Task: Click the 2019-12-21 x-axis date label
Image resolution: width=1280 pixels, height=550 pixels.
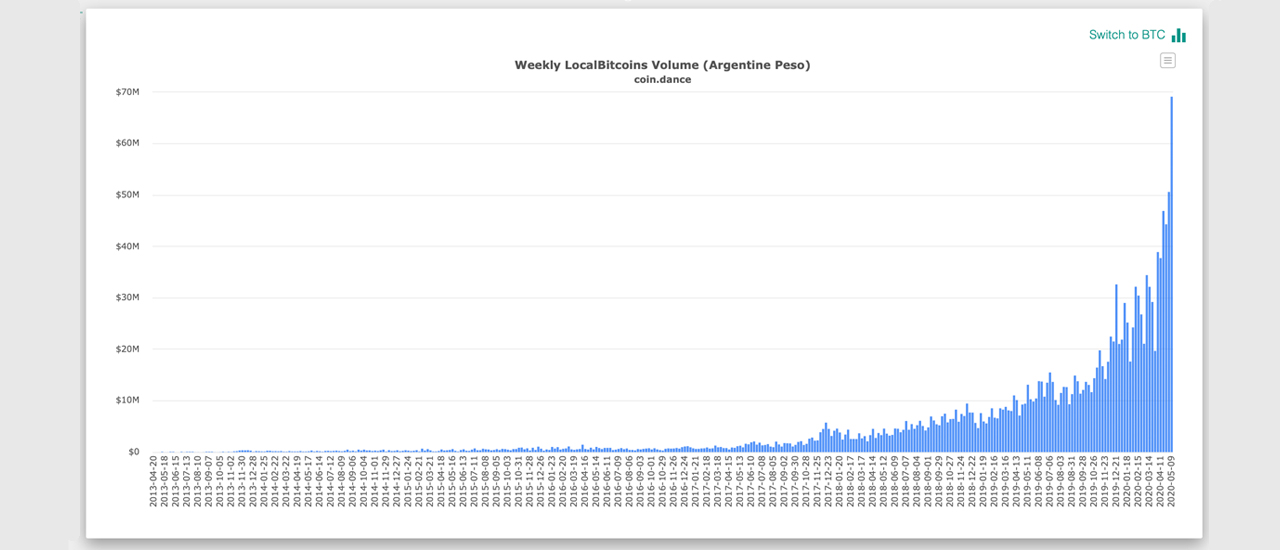Action: pos(1116,482)
